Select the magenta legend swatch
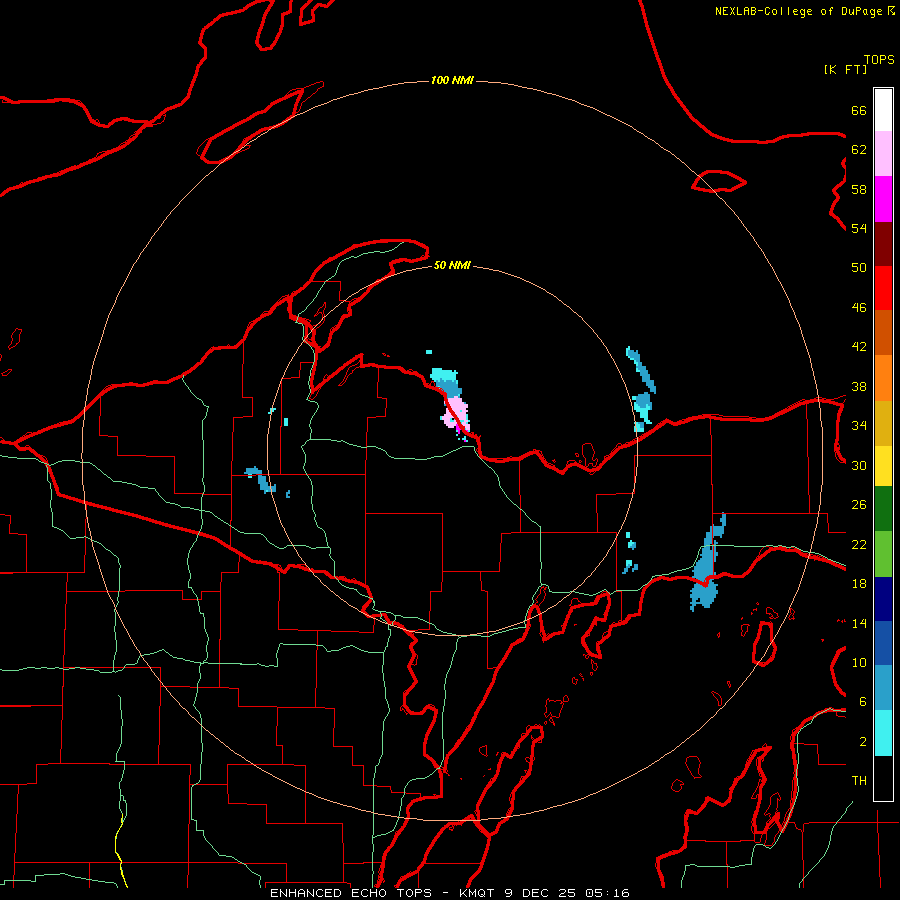Viewport: 900px width, 900px height. coord(883,199)
